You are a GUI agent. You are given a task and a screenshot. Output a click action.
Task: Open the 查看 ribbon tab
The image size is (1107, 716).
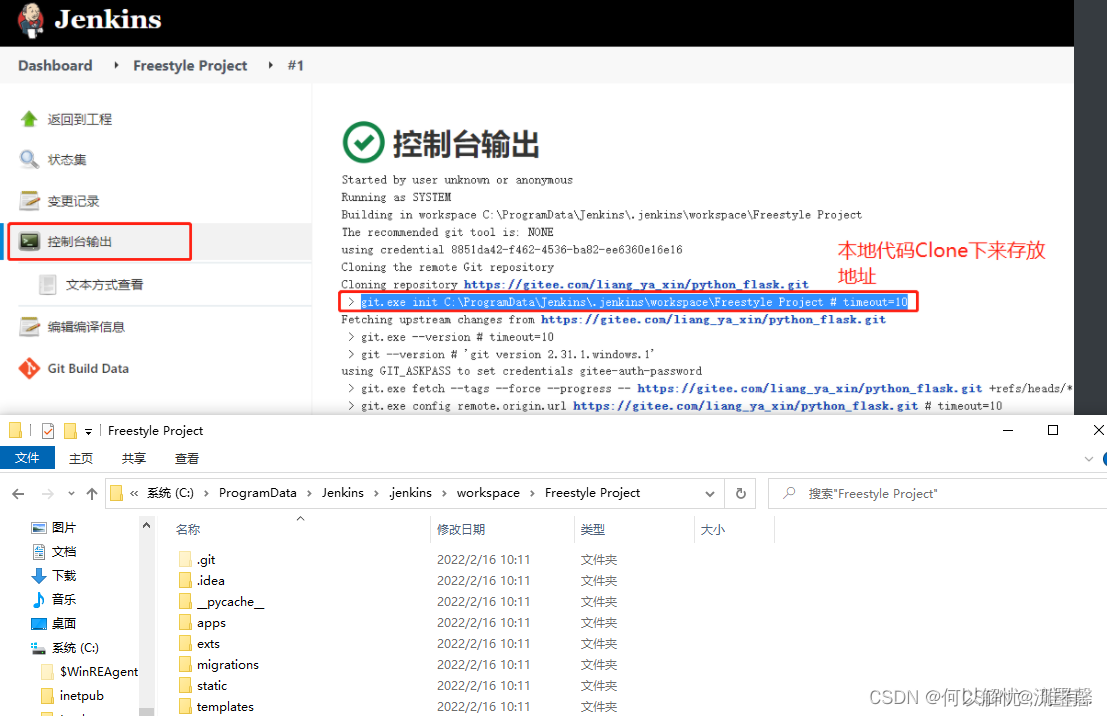click(x=186, y=458)
